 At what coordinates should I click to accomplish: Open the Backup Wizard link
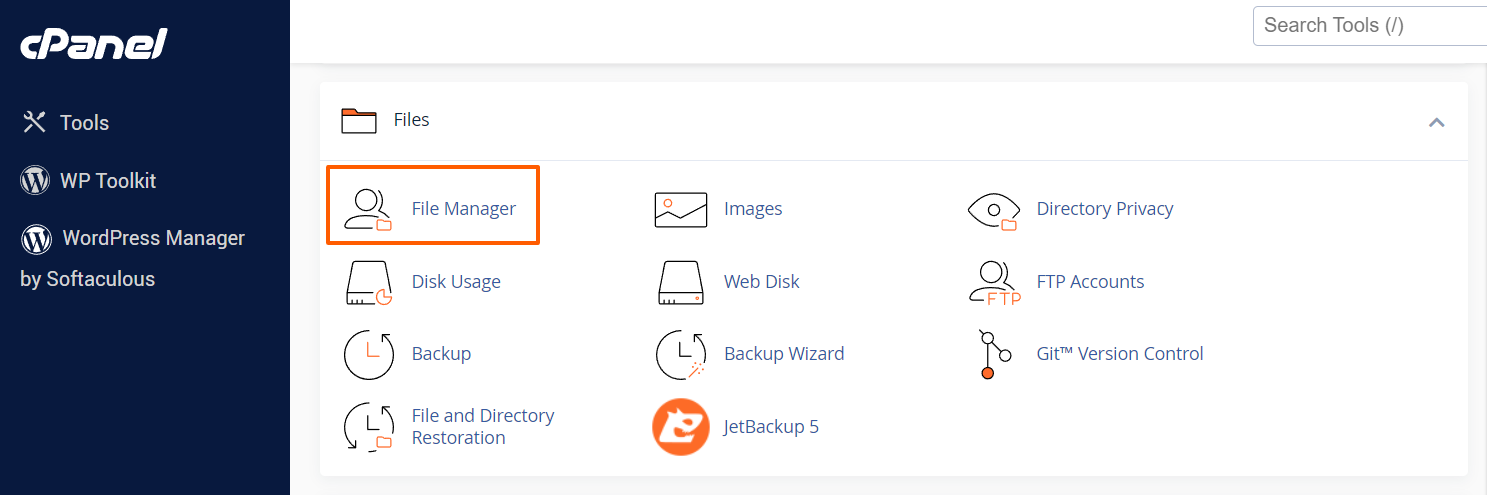pos(784,354)
